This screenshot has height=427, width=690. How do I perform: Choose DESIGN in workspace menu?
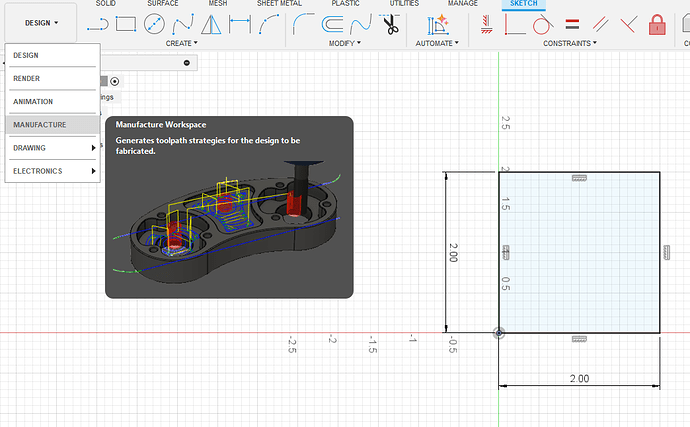pos(52,55)
